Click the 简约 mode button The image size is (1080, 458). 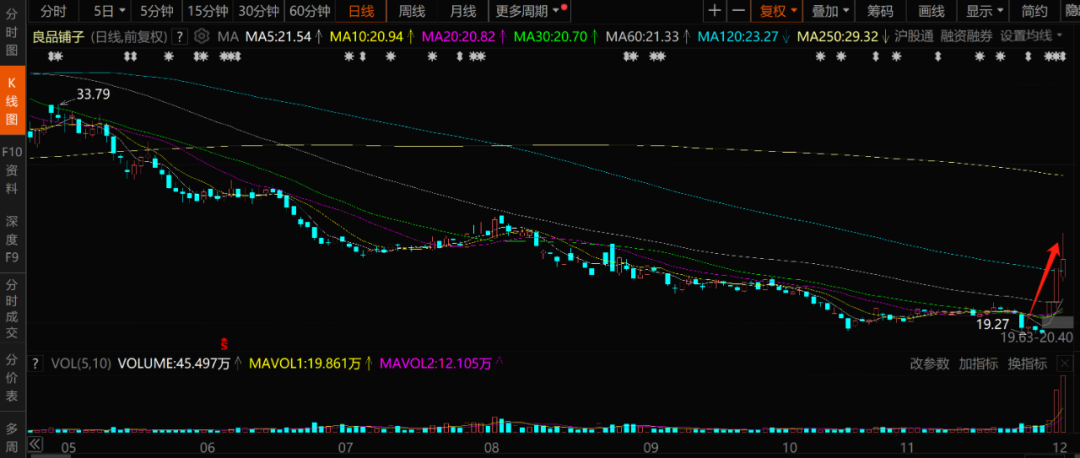click(x=1035, y=10)
